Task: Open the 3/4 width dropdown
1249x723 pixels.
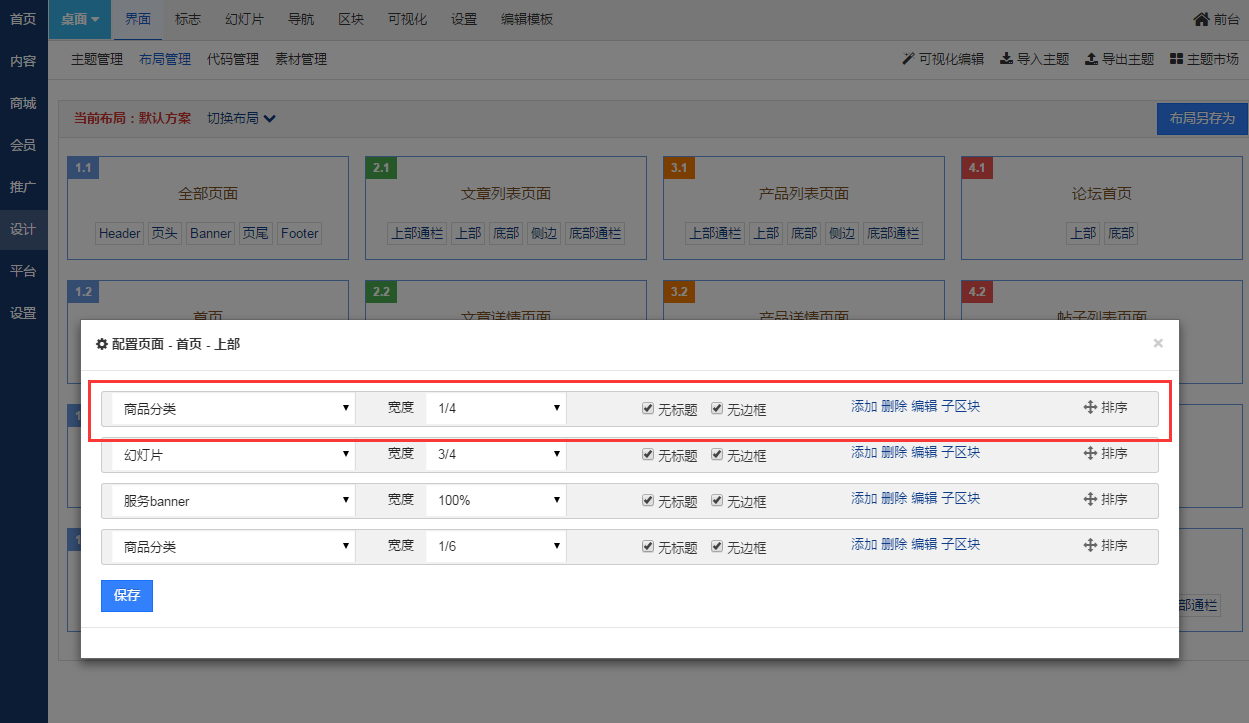Action: [x=496, y=454]
